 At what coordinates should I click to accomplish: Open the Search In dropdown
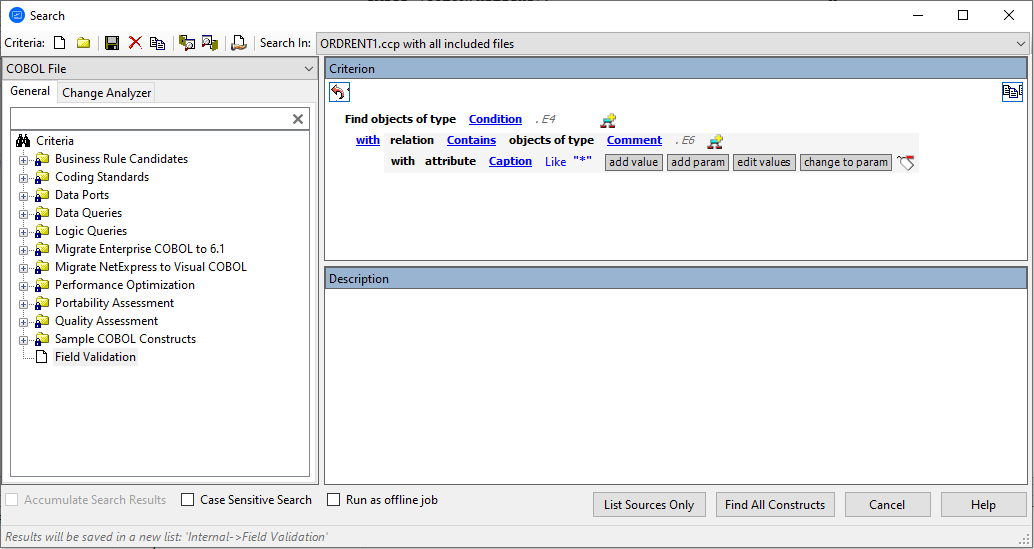1020,44
